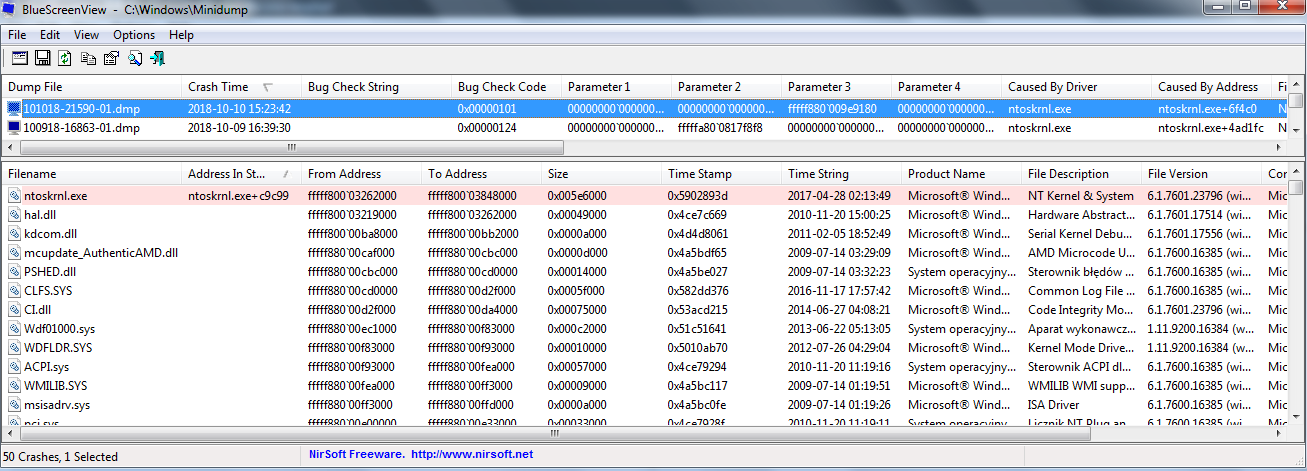
Task: Sort by Caused By Driver column header
Action: coord(1077,87)
